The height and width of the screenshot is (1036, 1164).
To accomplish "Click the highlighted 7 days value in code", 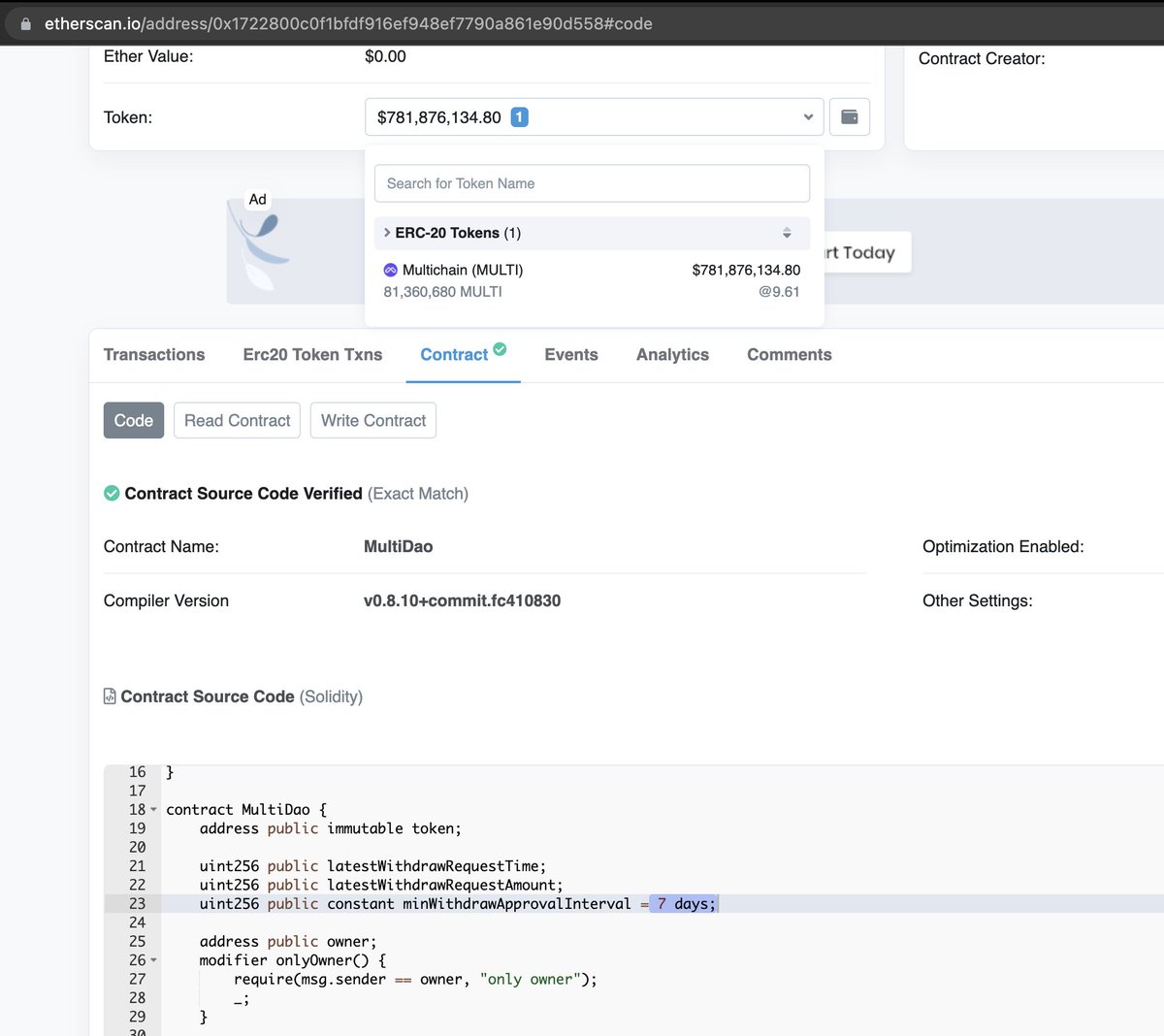I will 684,904.
